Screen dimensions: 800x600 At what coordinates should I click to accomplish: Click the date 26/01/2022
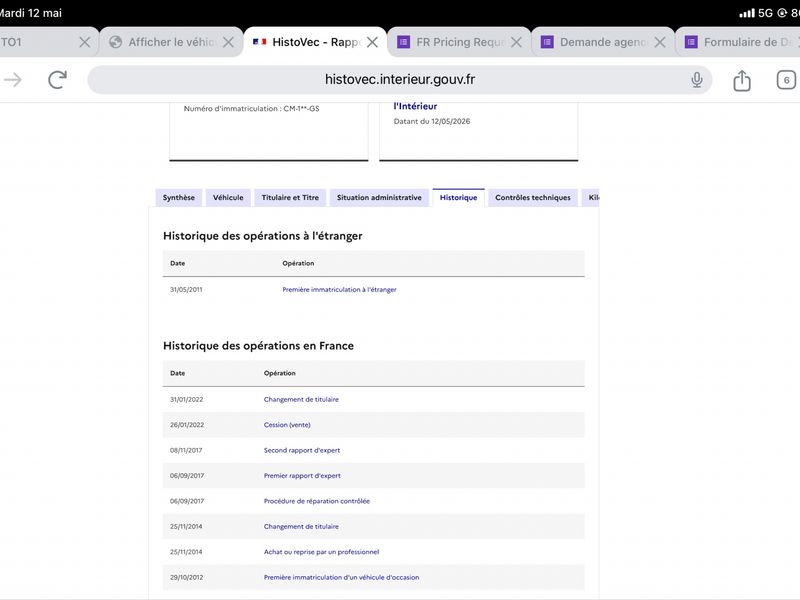187,424
